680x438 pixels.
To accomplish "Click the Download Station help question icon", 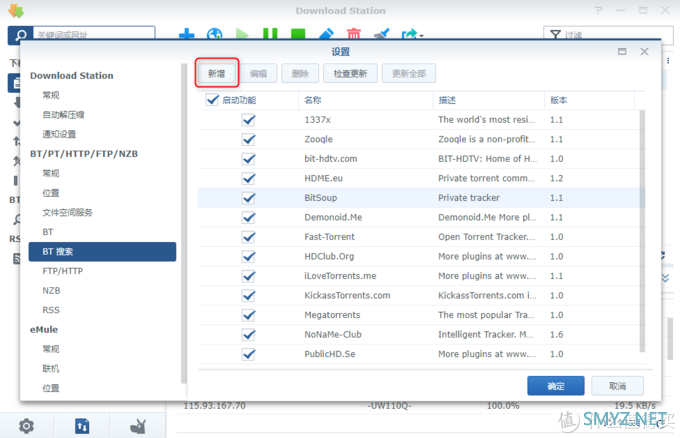I will (x=599, y=10).
